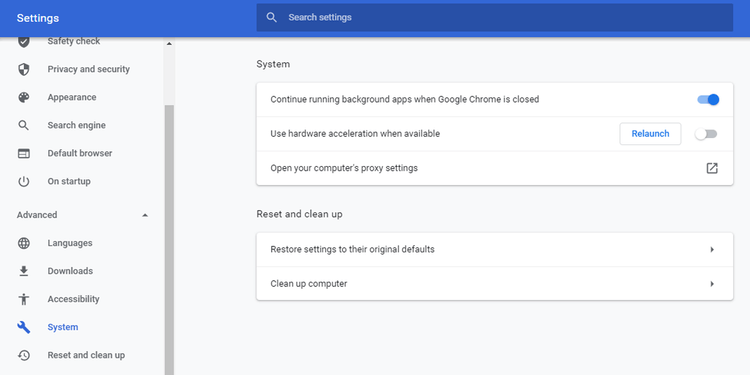
Task: Click the Relaunch button
Action: tap(650, 134)
